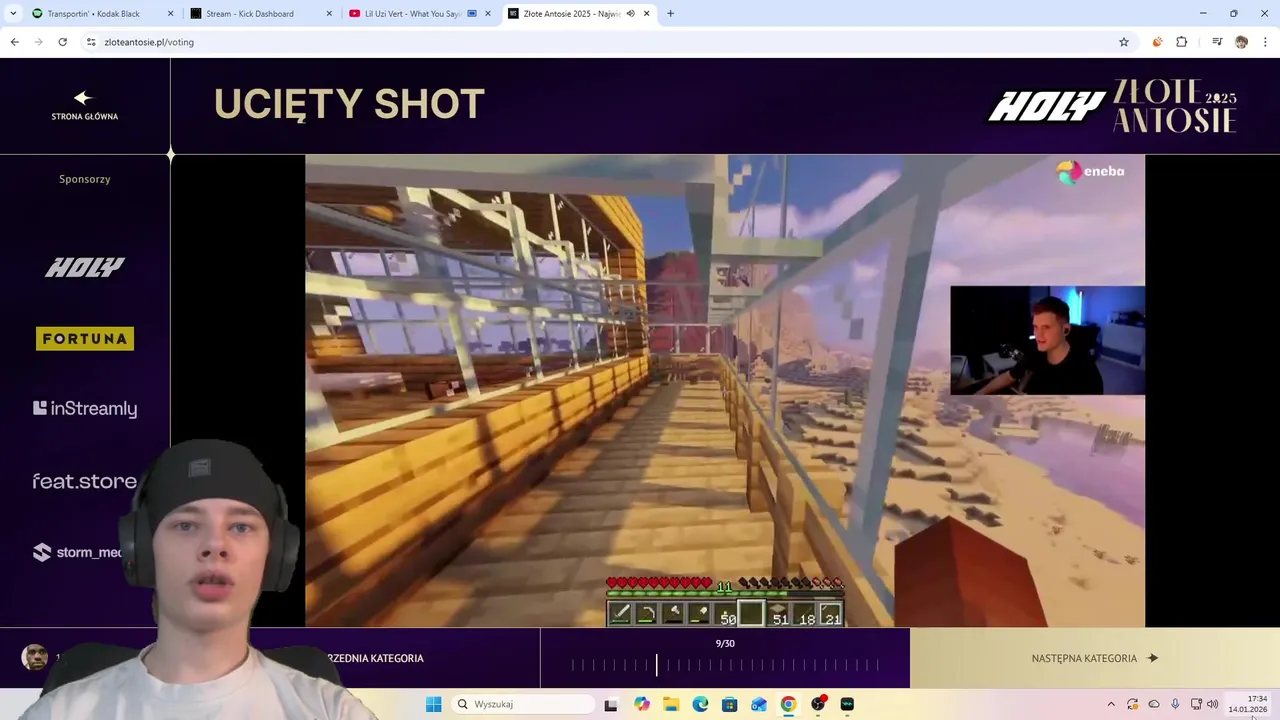Screen dimensions: 1280x720
Task: Open Microsoft Edge from the taskbar
Action: click(x=700, y=704)
